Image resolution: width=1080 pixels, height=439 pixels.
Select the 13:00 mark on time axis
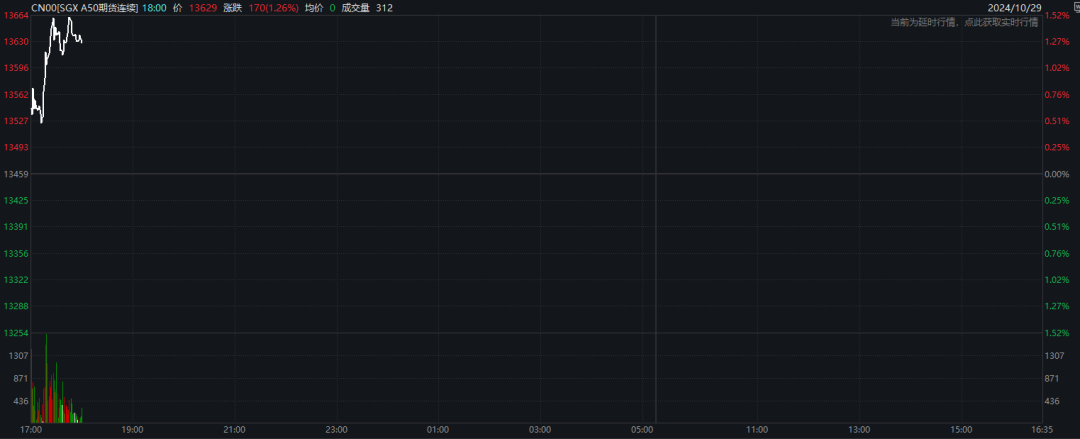(859, 430)
